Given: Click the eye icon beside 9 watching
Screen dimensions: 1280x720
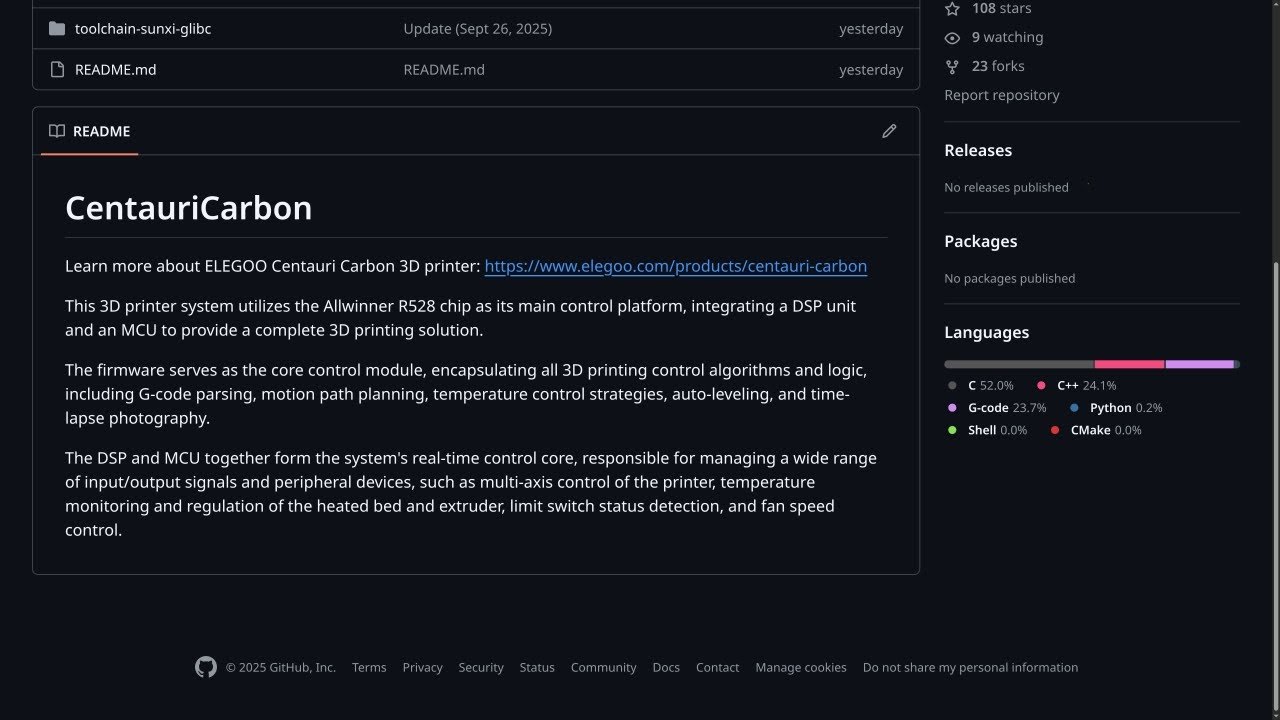Looking at the screenshot, I should pyautogui.click(x=952, y=37).
